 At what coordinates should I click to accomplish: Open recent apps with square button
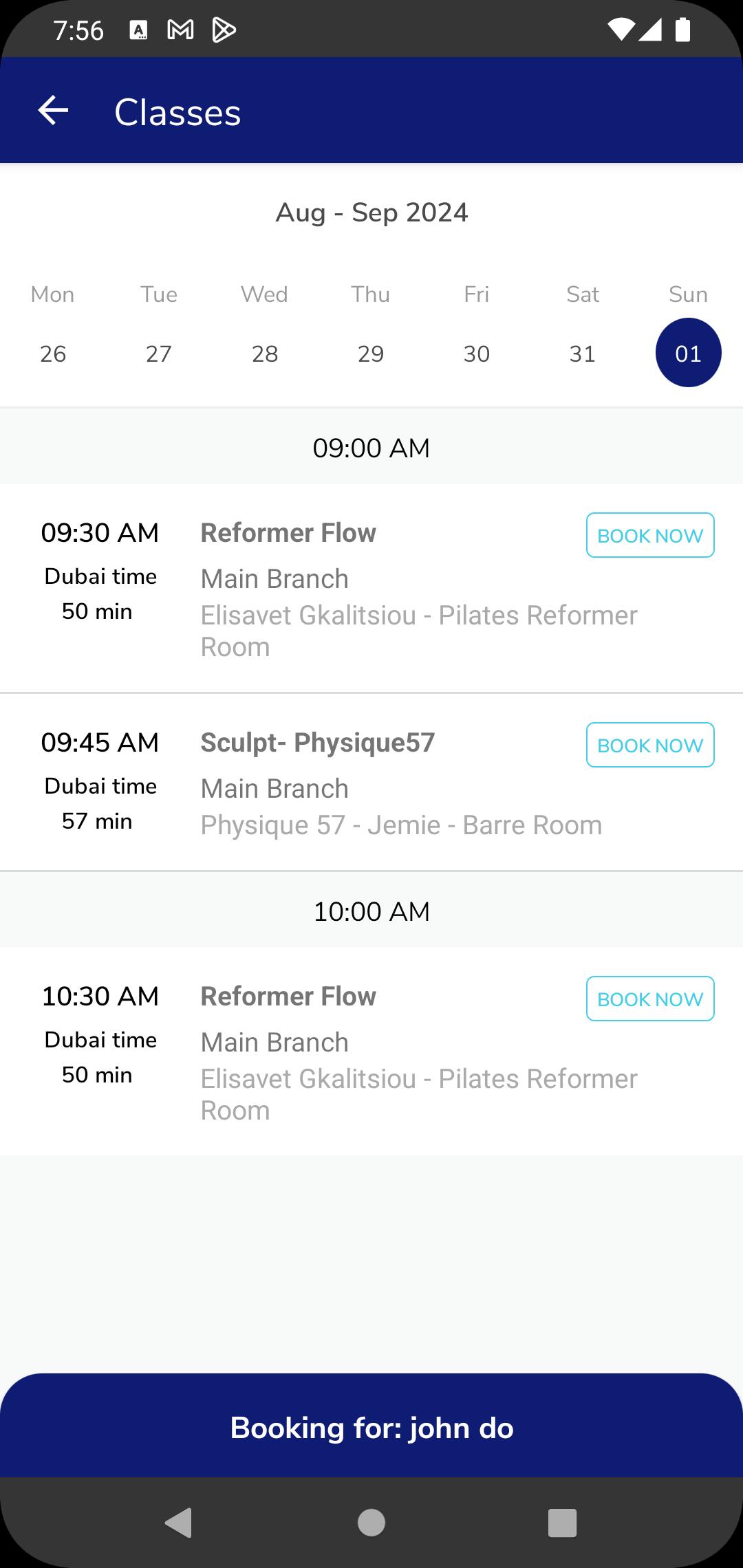pyautogui.click(x=561, y=1523)
